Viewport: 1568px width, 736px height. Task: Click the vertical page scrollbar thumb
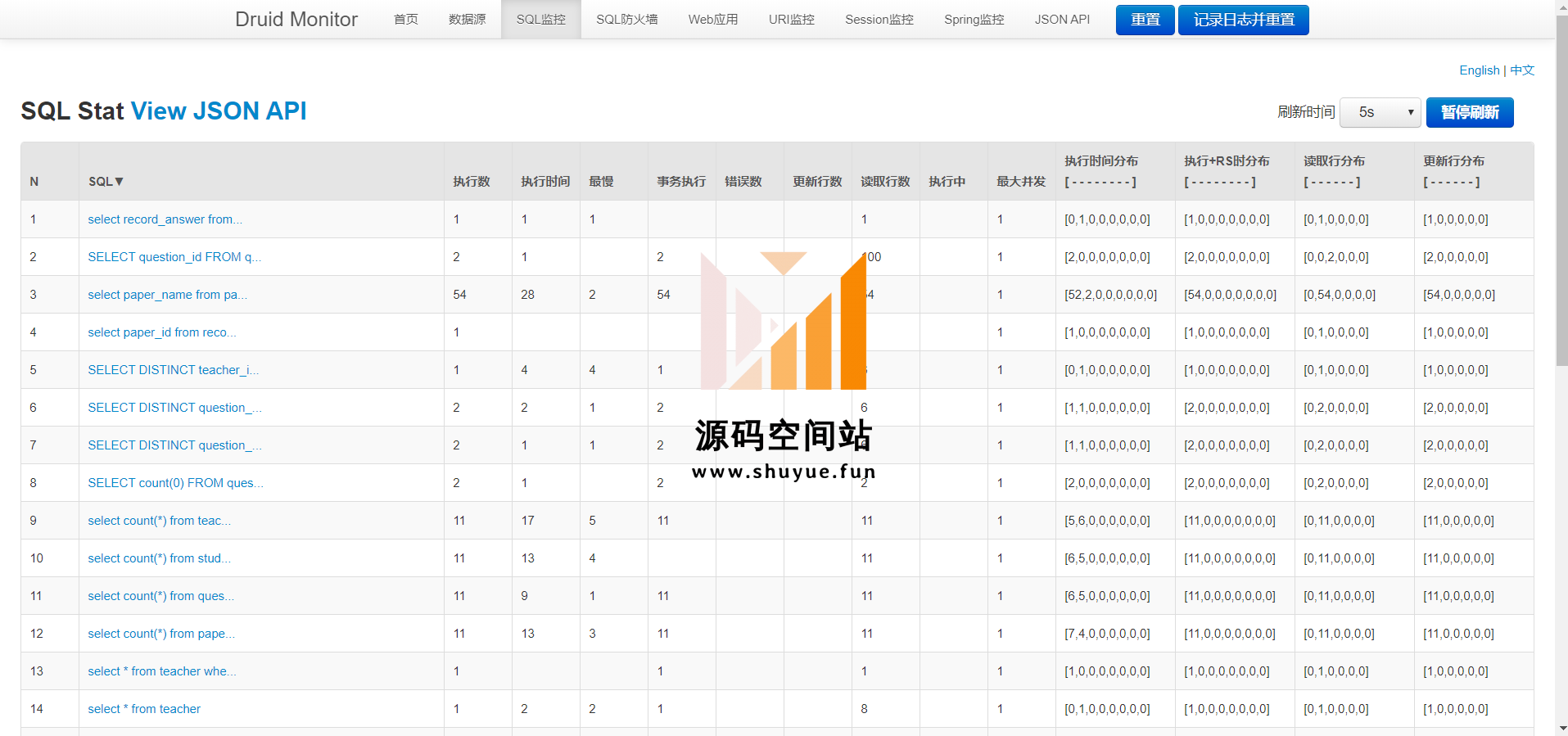coord(1561,189)
